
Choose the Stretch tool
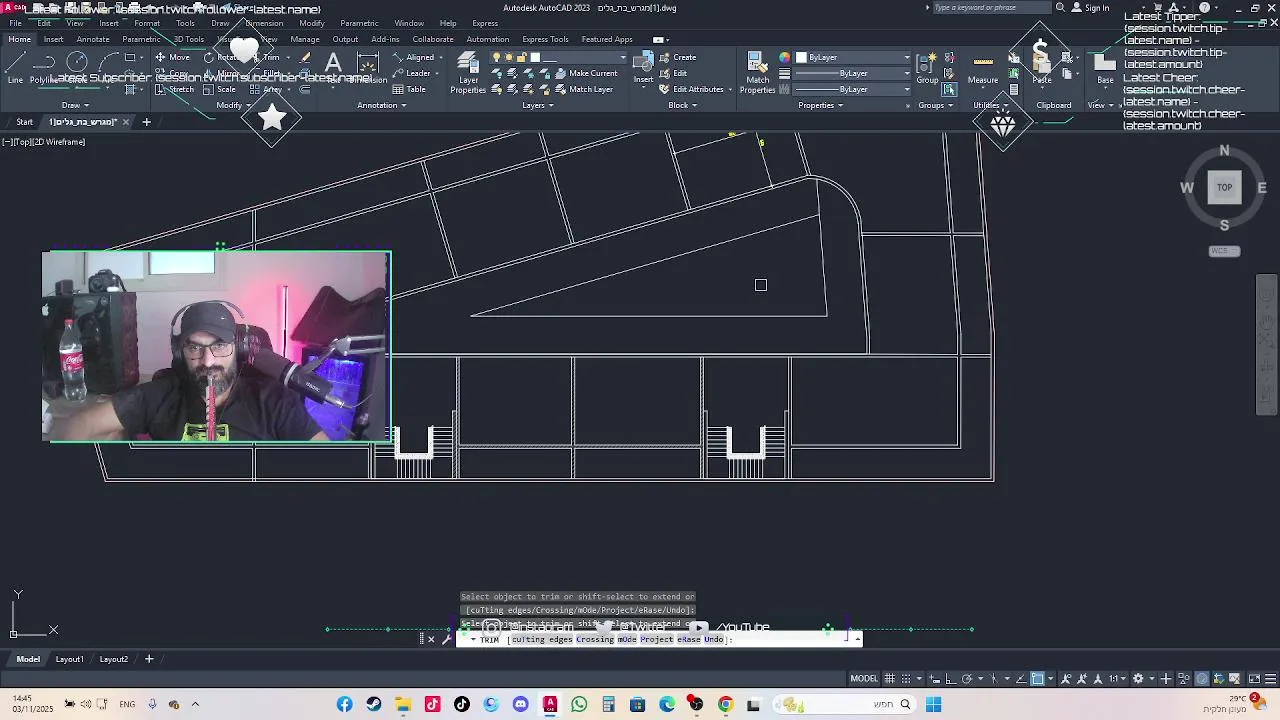174,89
